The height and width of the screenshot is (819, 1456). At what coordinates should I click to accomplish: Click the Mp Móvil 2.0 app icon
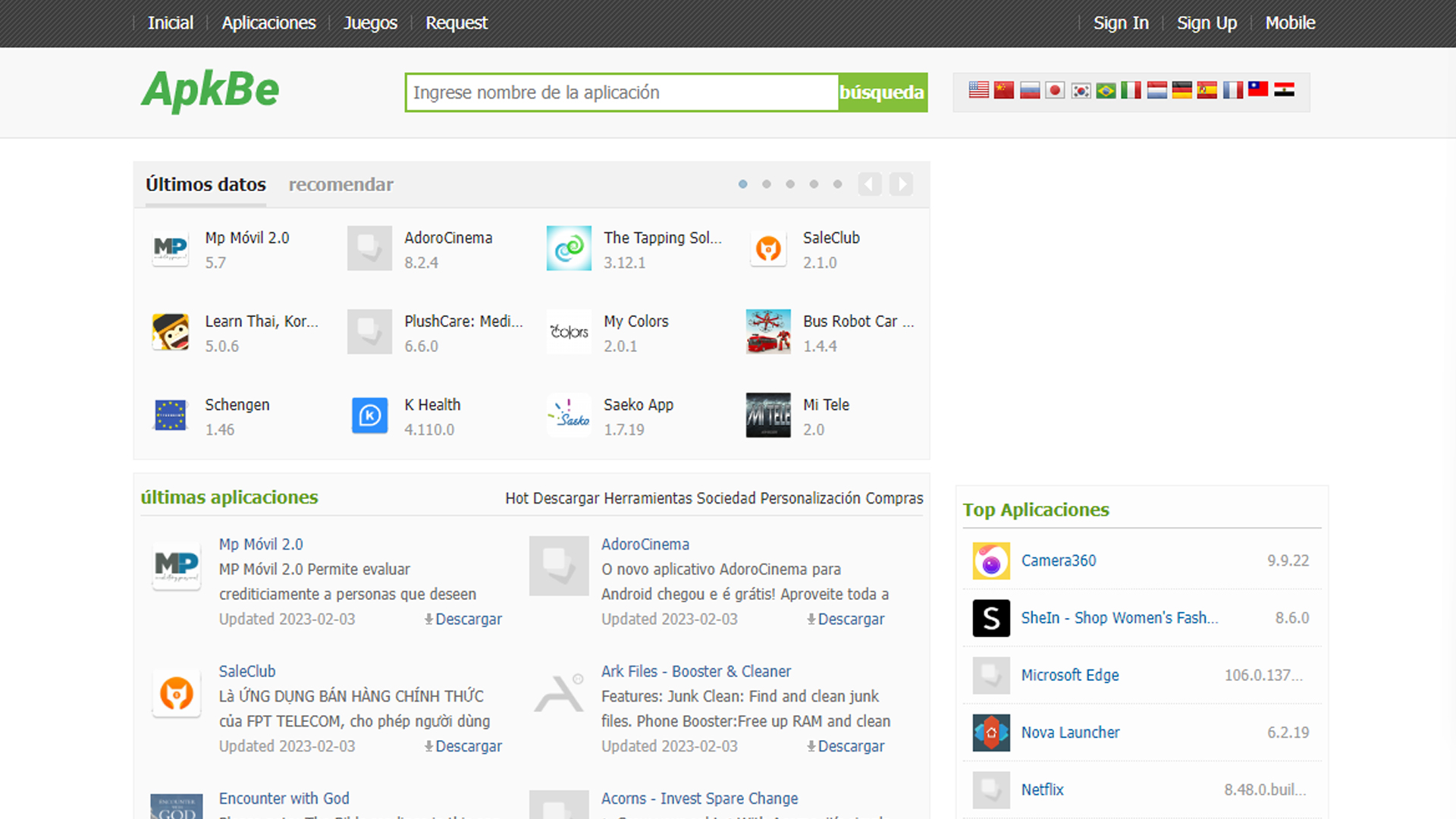pos(170,248)
